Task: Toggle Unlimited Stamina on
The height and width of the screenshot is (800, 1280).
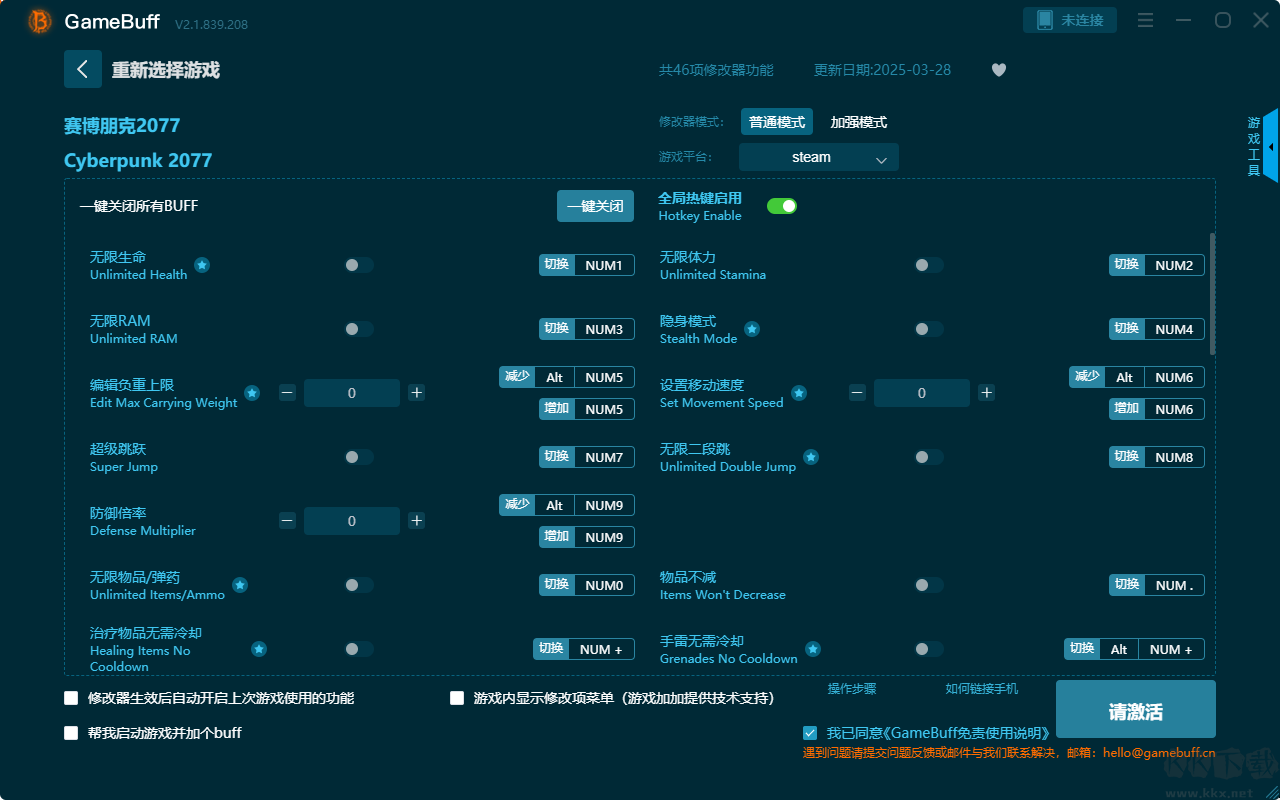Action: [929, 265]
